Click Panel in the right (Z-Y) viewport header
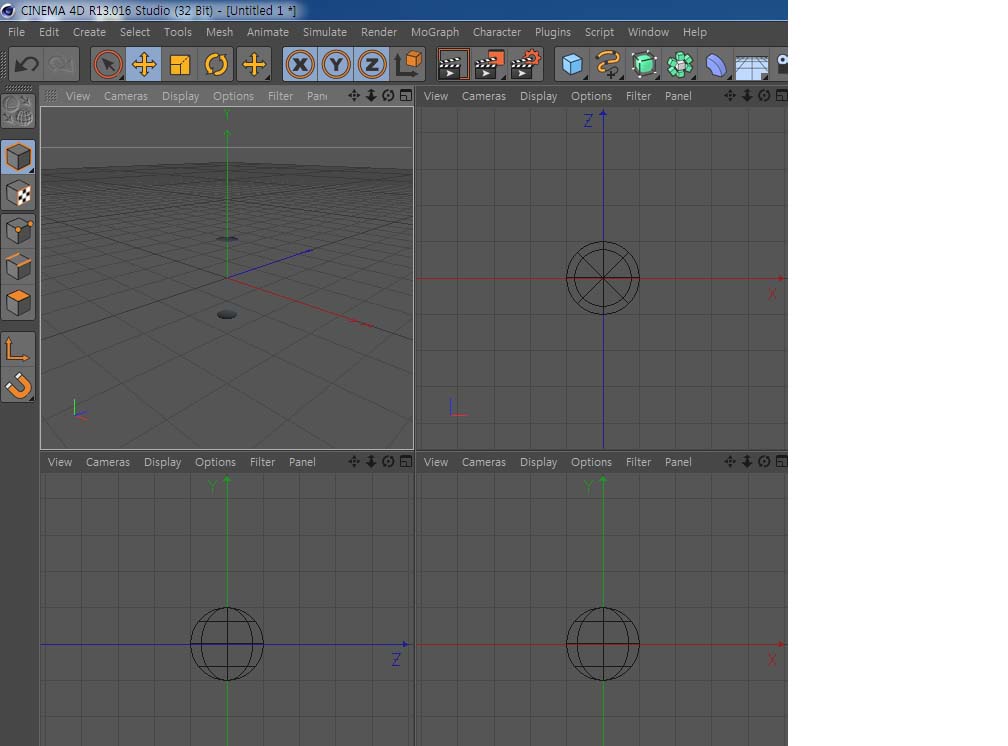Viewport: 1008px width, 746px height. tap(302, 462)
